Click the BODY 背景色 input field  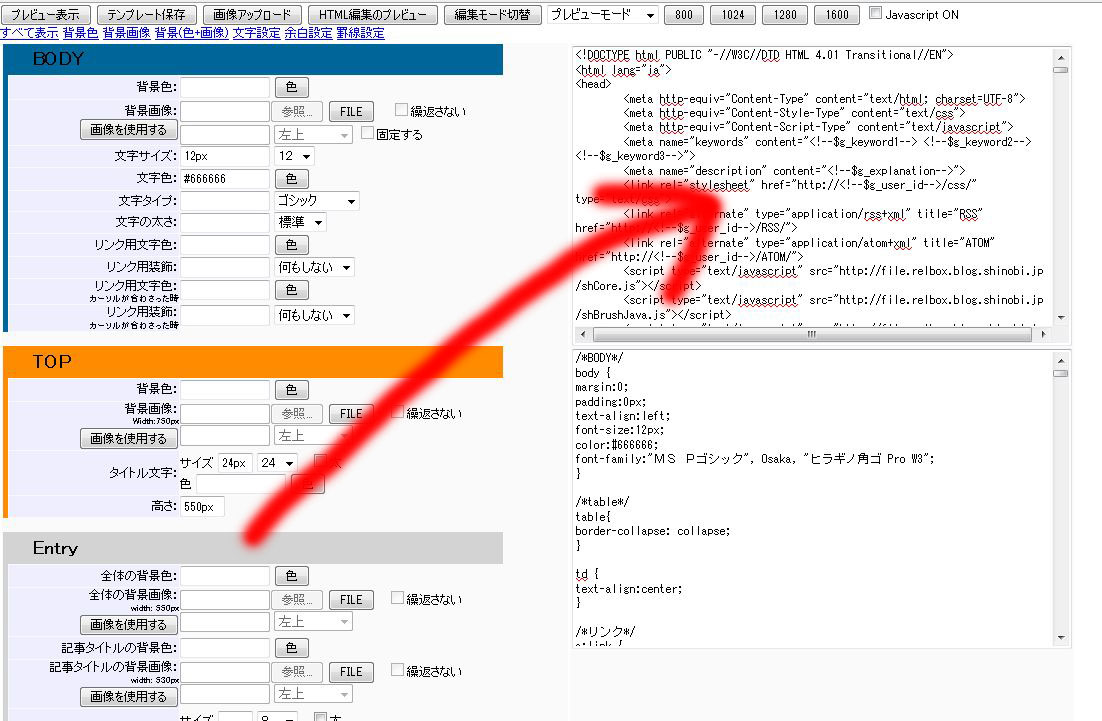[225, 87]
